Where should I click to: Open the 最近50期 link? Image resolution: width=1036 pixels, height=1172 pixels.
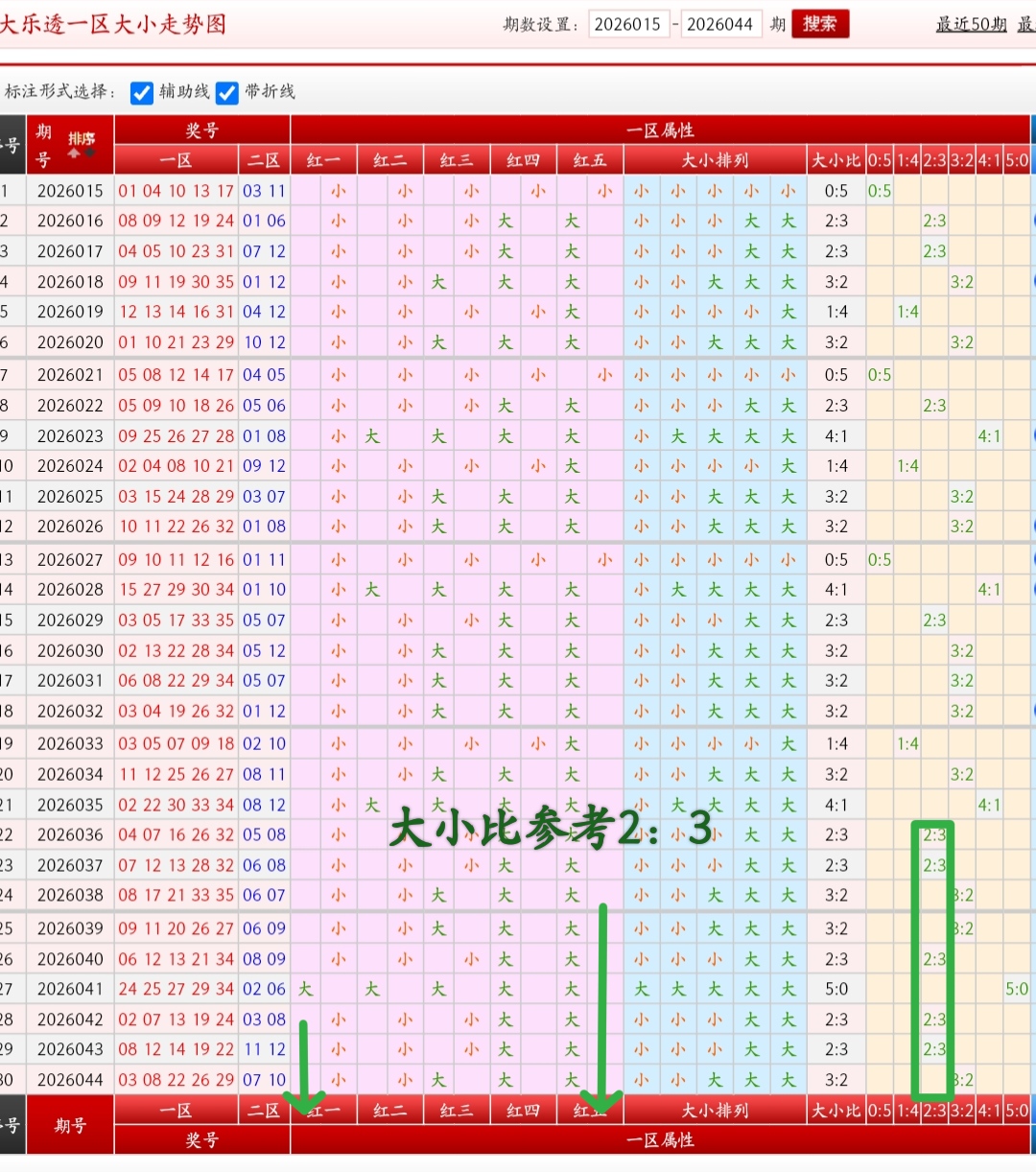(971, 24)
